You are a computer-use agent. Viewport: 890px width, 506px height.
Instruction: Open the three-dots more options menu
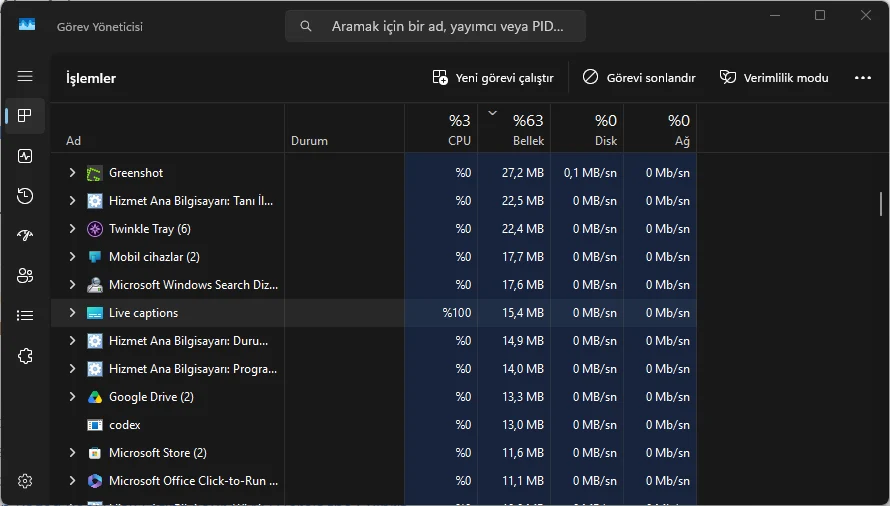(x=863, y=78)
